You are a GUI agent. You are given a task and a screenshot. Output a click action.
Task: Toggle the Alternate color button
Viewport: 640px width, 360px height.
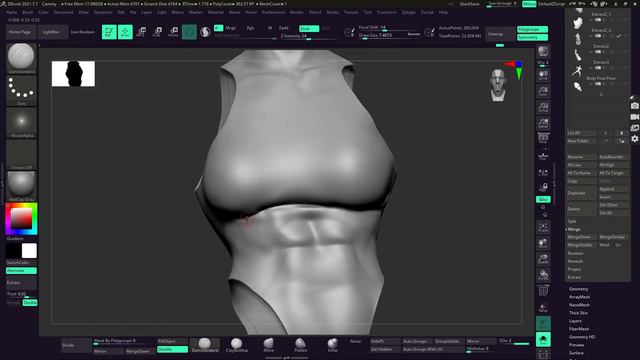(x=21, y=271)
